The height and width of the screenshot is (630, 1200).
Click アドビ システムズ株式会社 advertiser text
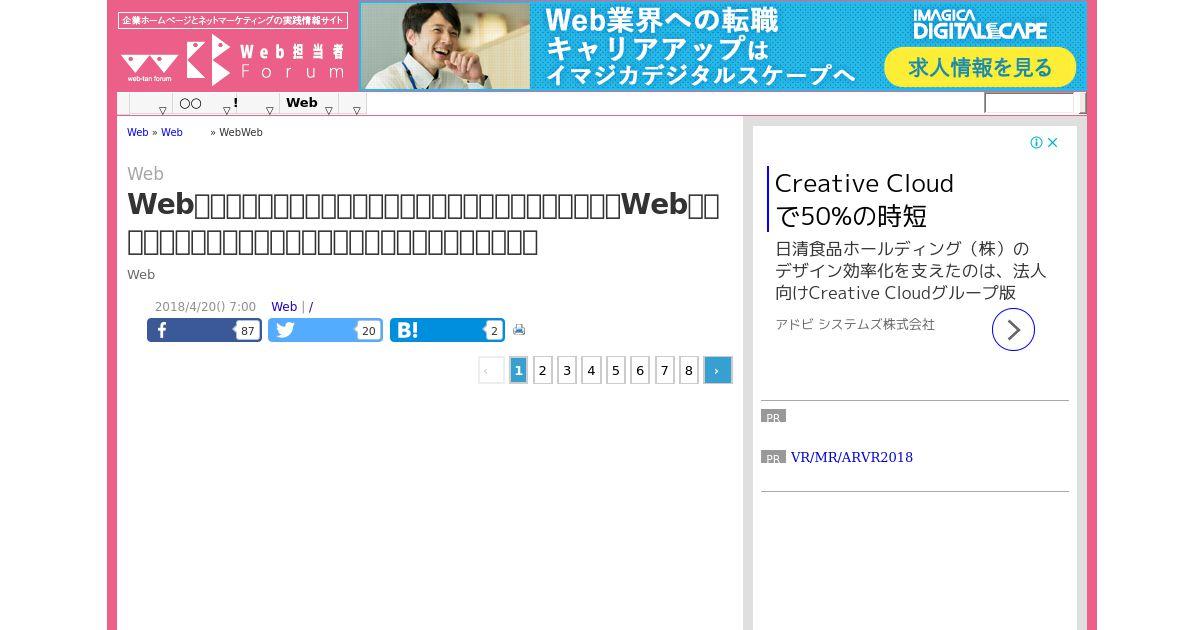855,324
